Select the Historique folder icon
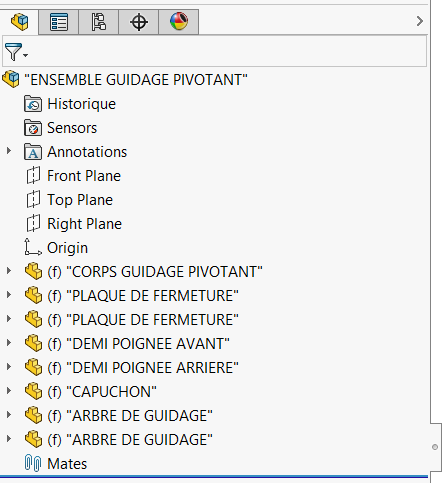The width and height of the screenshot is (446, 483). tap(33, 104)
